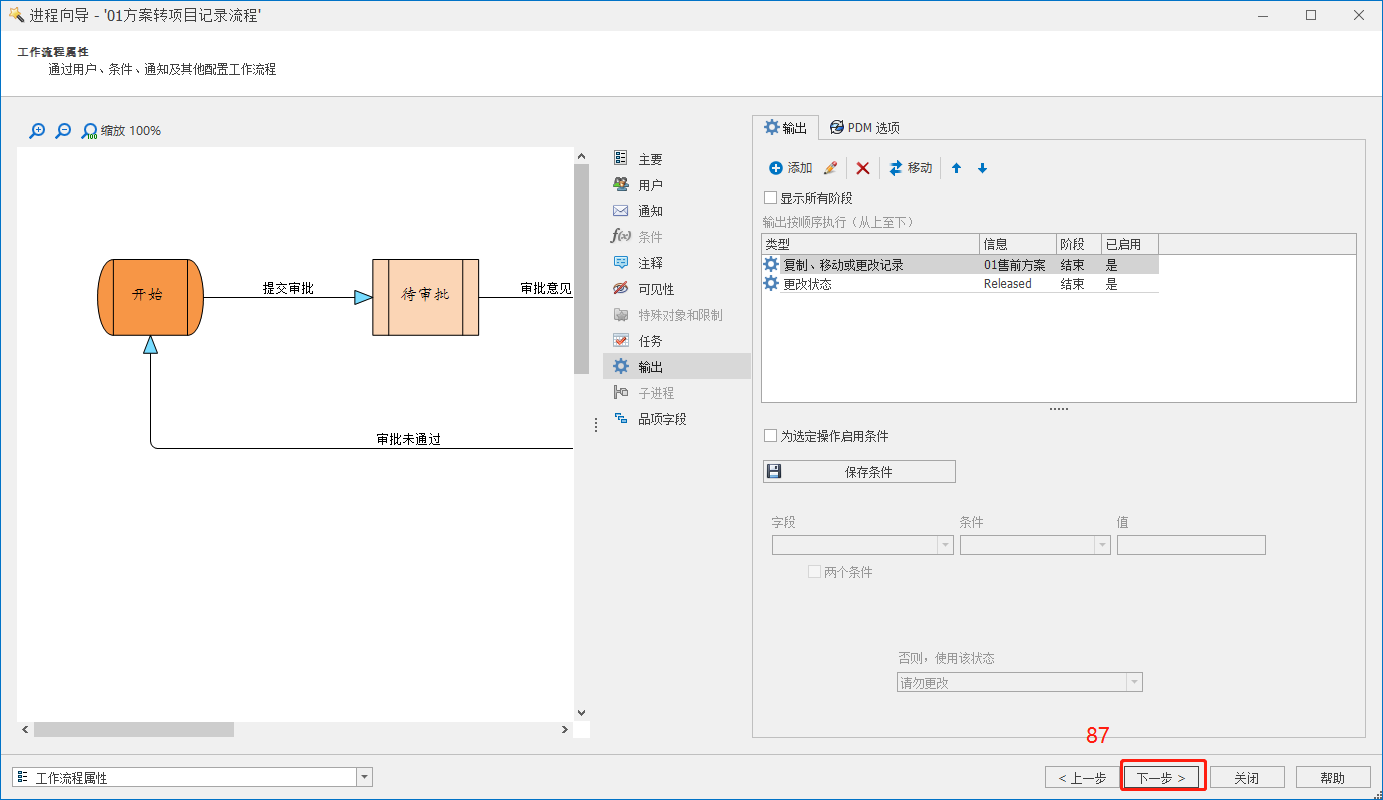Move selected output up with arrow
This screenshot has width=1383, height=800.
[957, 168]
